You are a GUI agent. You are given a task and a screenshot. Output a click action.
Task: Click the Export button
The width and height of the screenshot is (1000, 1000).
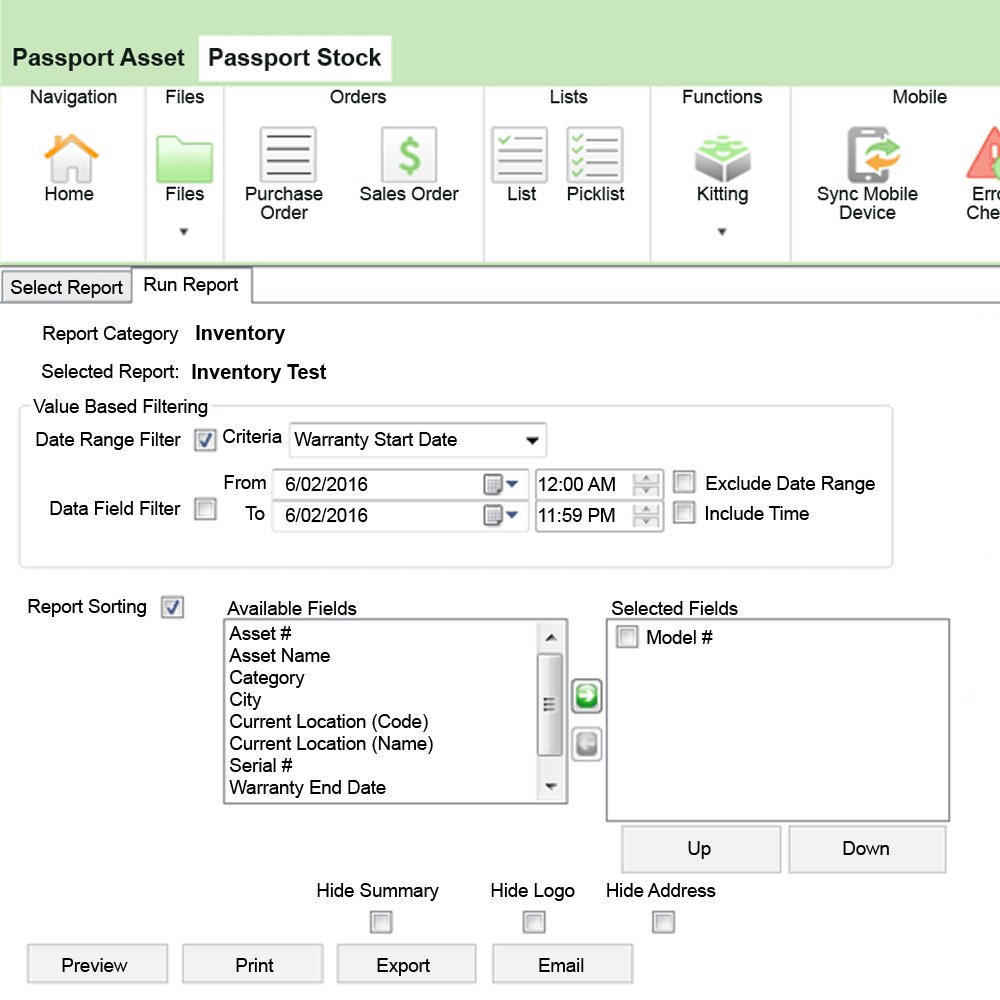406,964
